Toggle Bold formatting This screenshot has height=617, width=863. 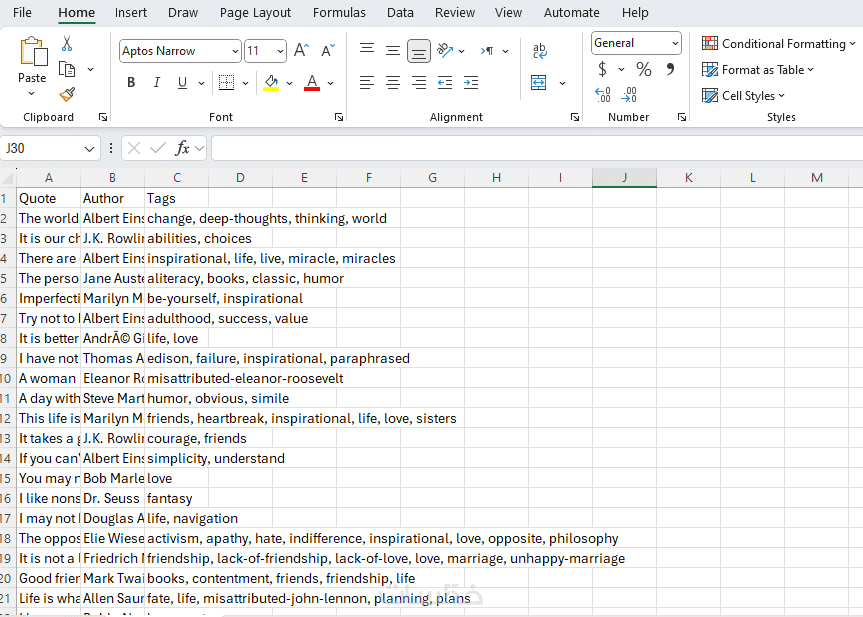click(131, 83)
